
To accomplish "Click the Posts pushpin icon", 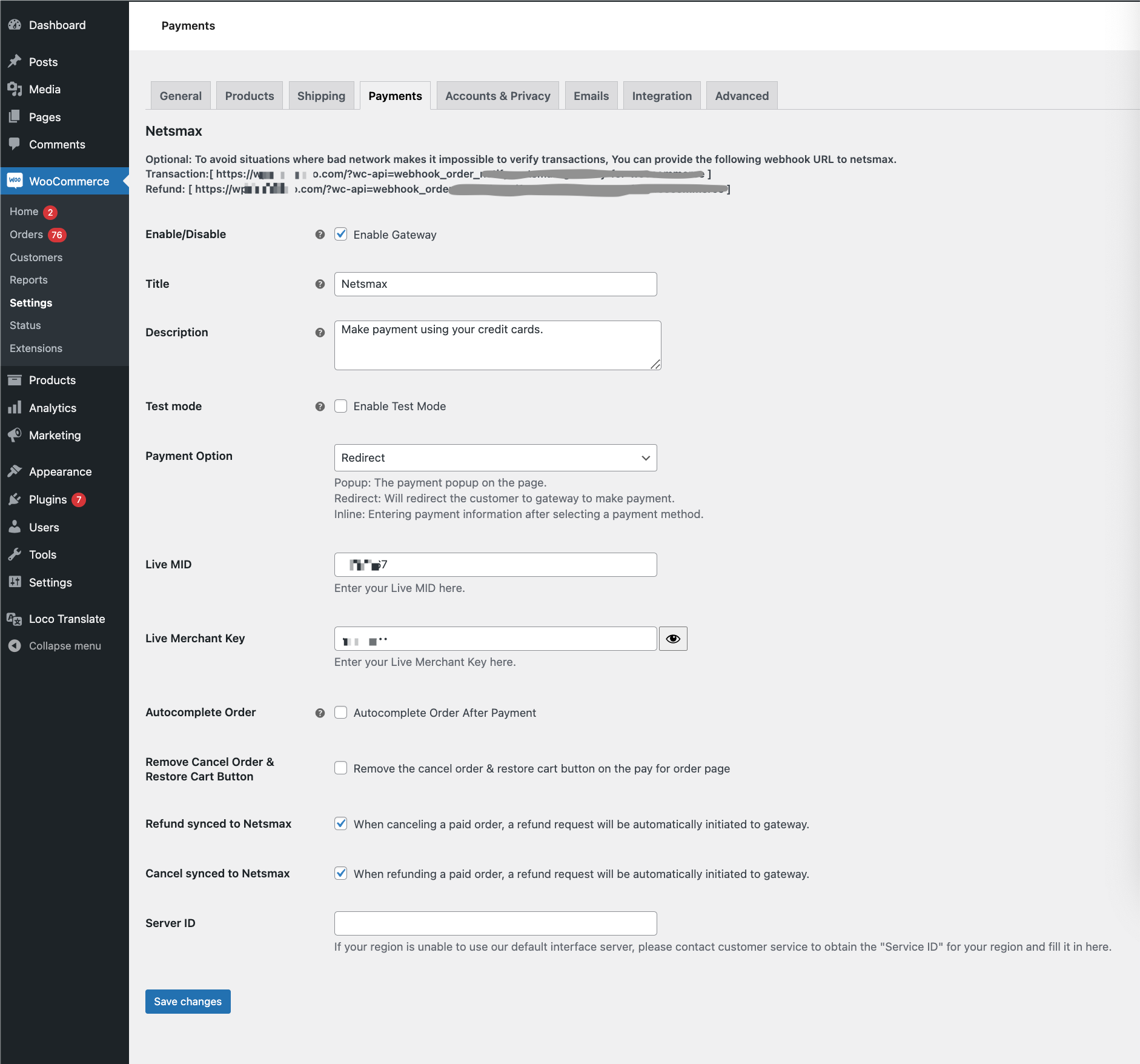I will pyautogui.click(x=15, y=62).
